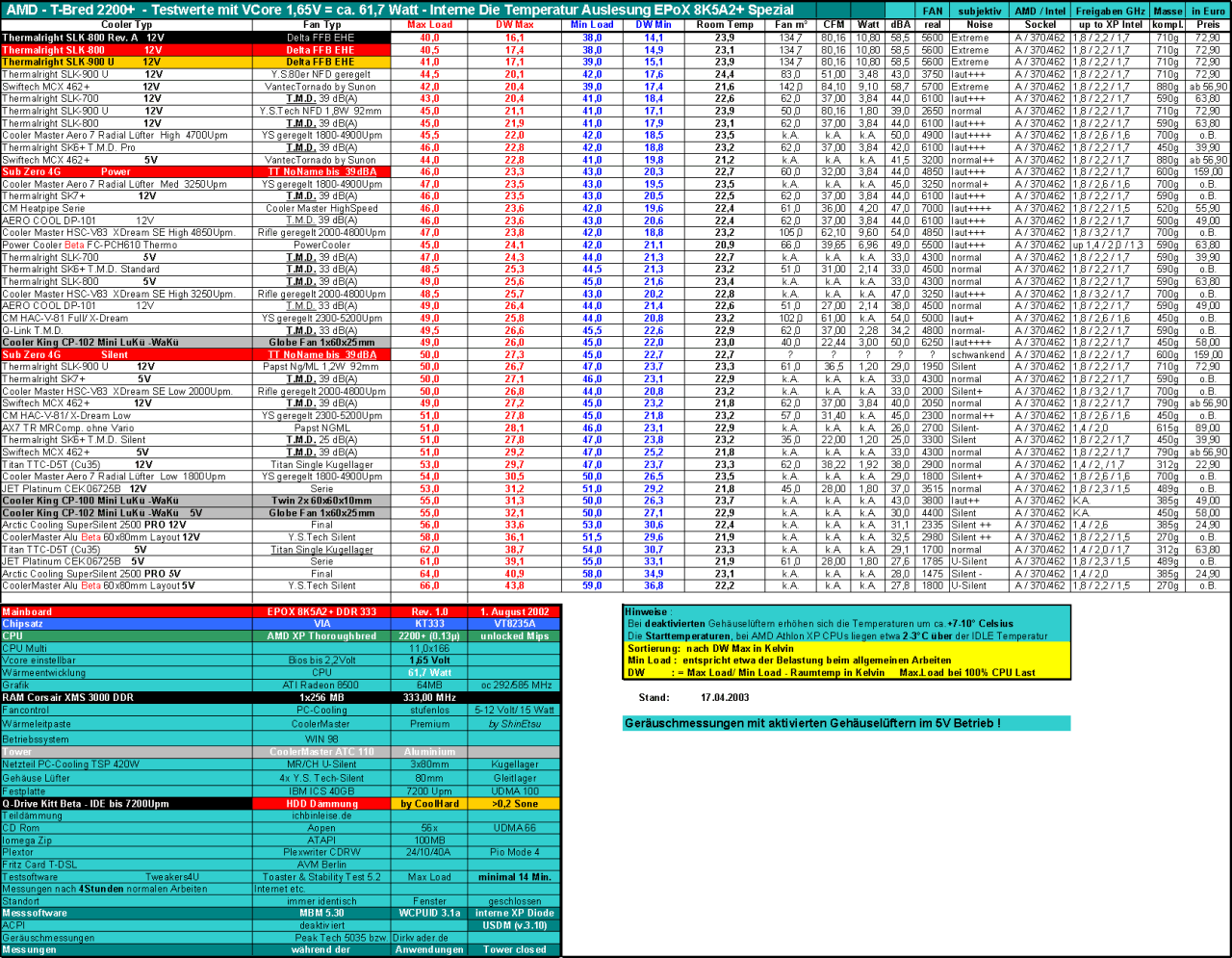Click 'Titan TTC-D5T (Cu35) 12V' cell
The height and width of the screenshot is (958, 1232).
[x=127, y=464]
